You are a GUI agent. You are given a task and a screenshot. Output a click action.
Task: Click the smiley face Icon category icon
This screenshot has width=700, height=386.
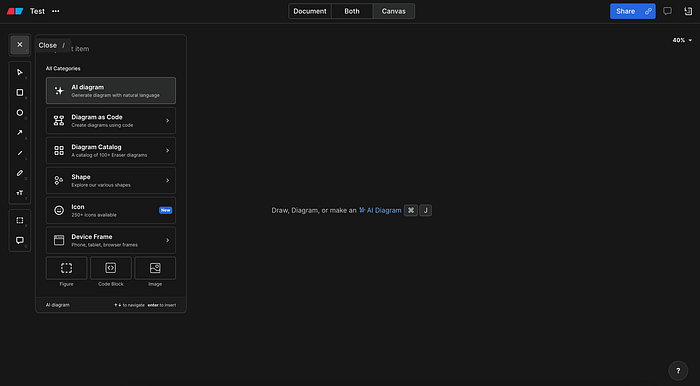[x=59, y=210]
